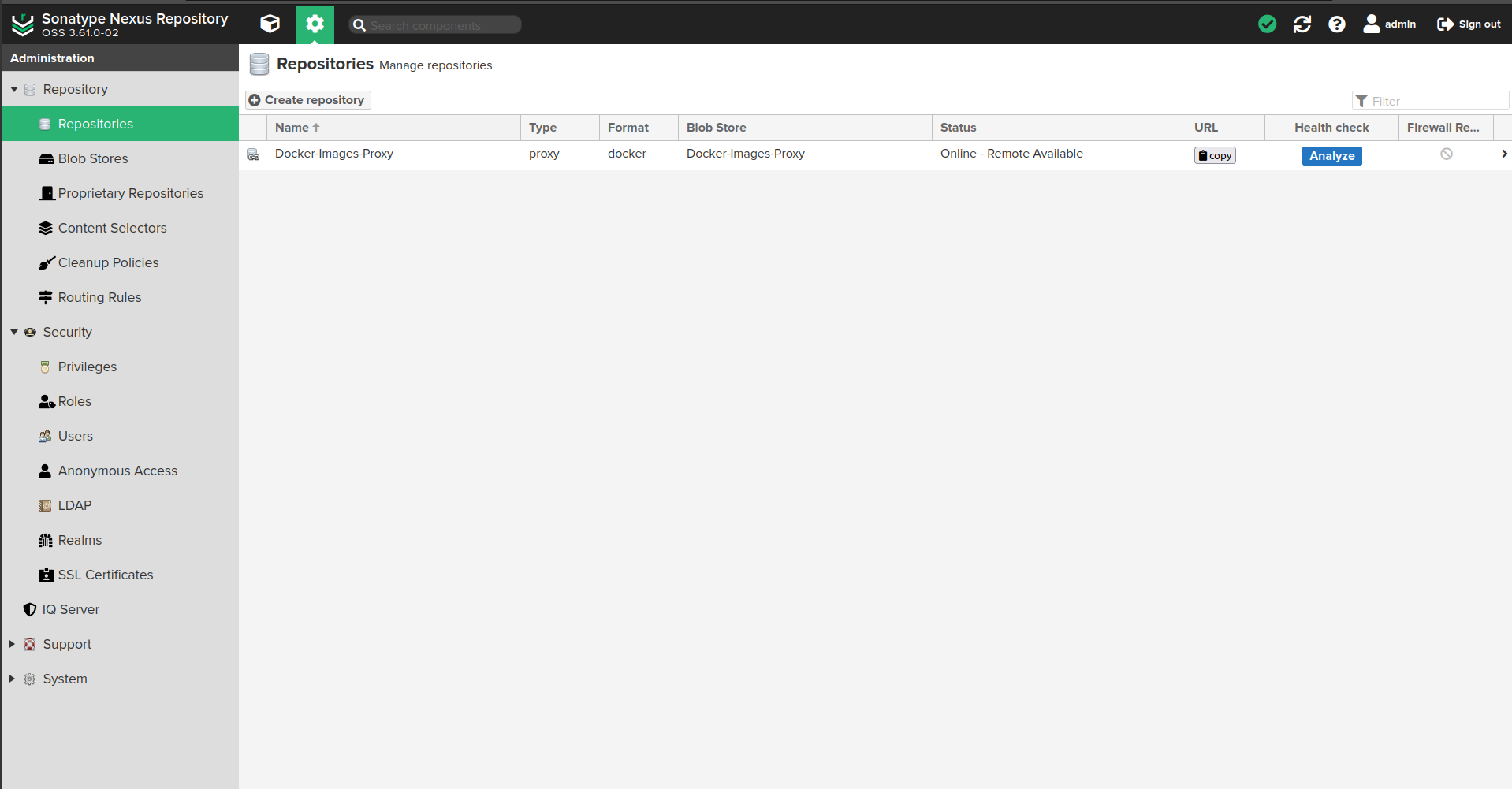
Task: Click the admin username link
Action: click(1400, 24)
